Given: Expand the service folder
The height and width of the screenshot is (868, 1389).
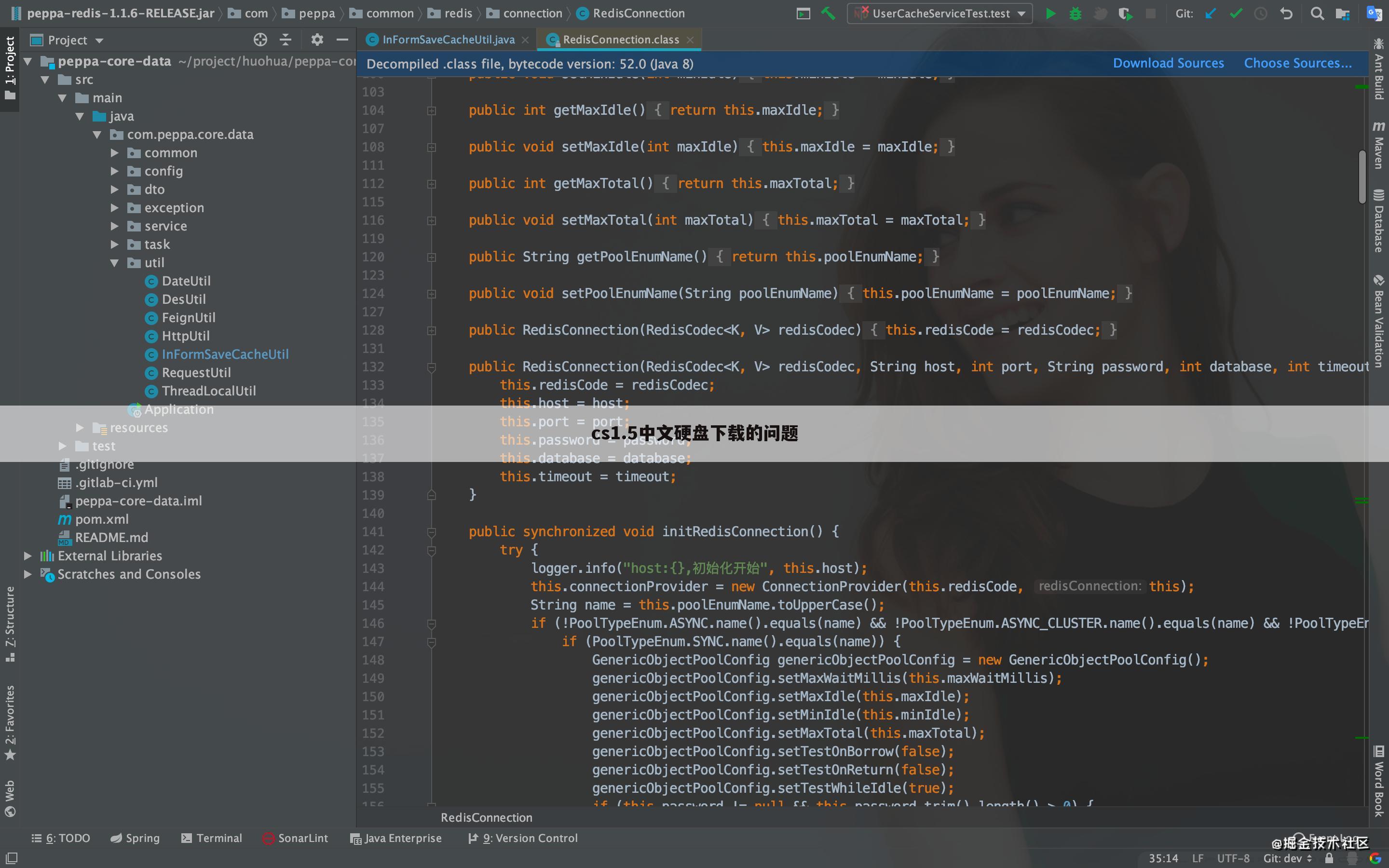Looking at the screenshot, I should click(114, 226).
